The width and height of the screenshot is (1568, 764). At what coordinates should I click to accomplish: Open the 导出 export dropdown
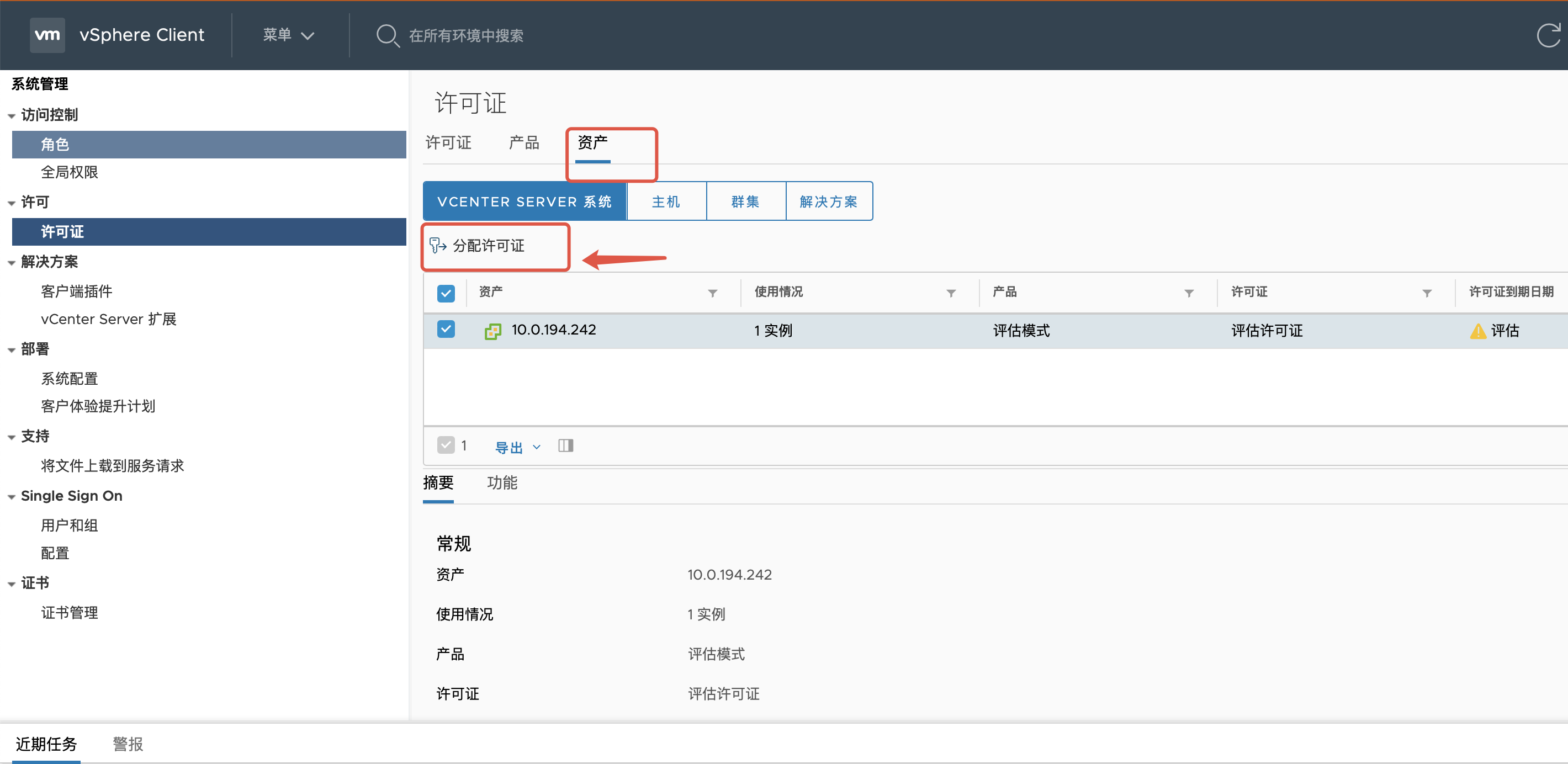[517, 448]
